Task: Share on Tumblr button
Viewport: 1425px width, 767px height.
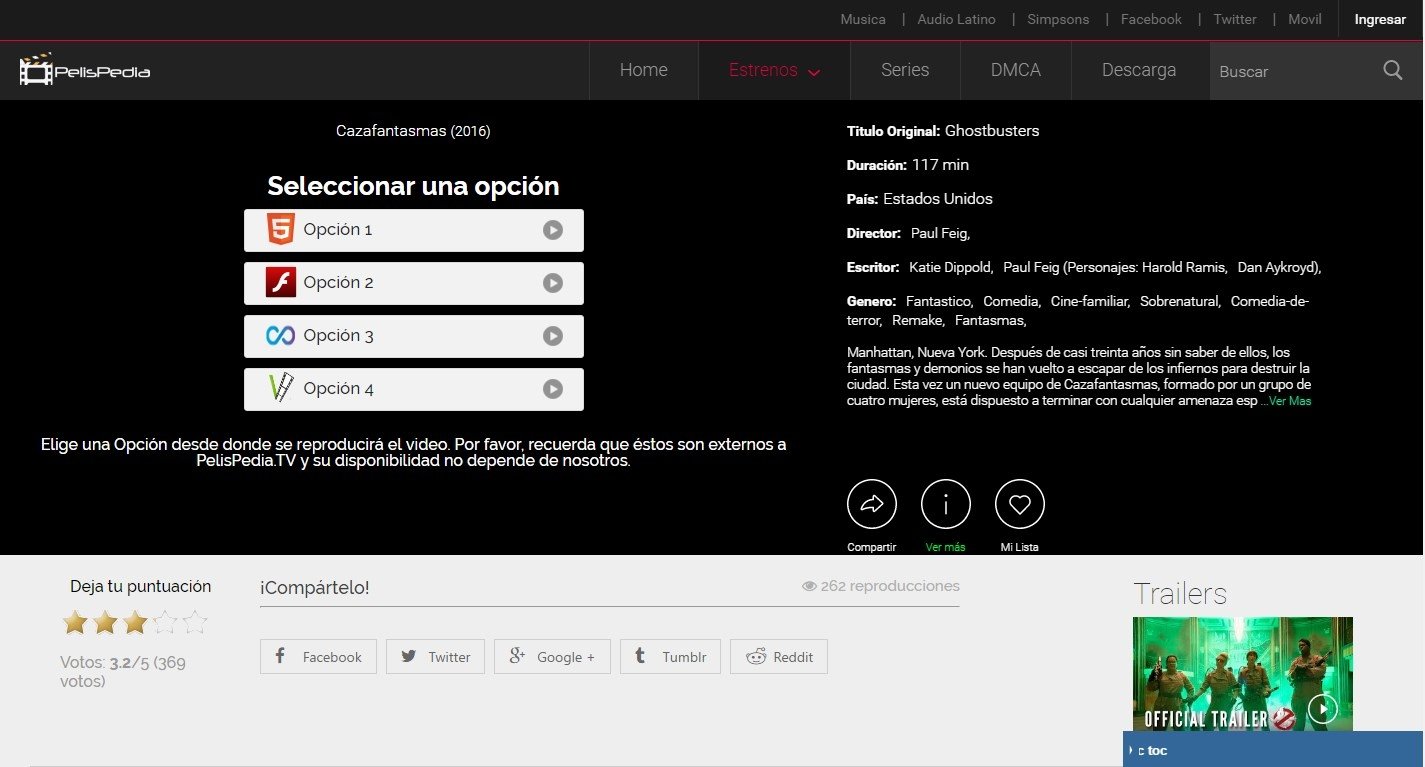Action: pos(670,657)
